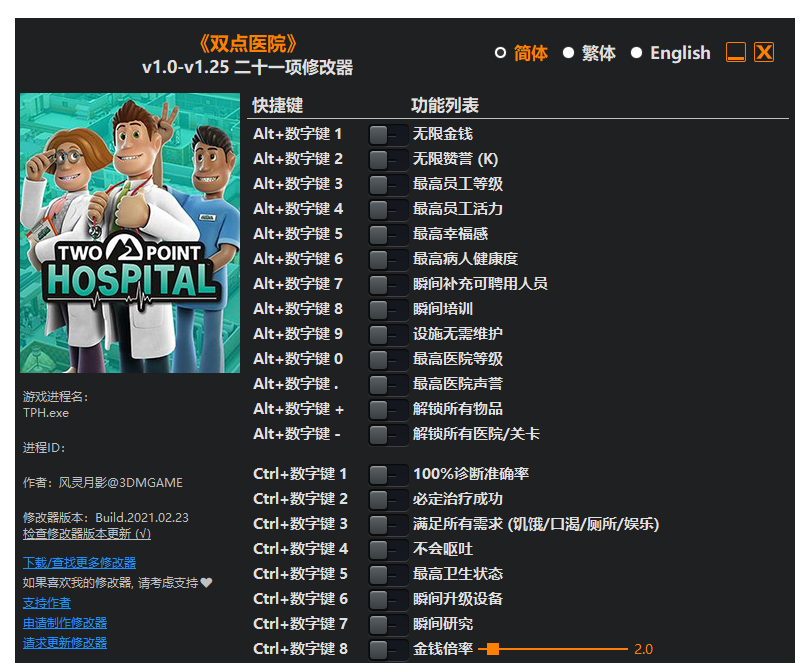
Task: Enable 最高员工活力 toggle
Action: coord(388,209)
